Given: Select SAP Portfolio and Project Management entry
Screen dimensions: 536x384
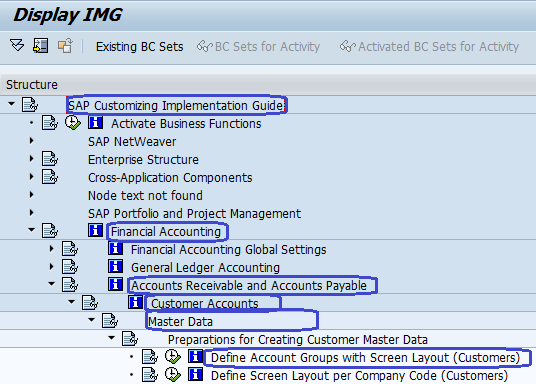Looking at the screenshot, I should (x=195, y=213).
